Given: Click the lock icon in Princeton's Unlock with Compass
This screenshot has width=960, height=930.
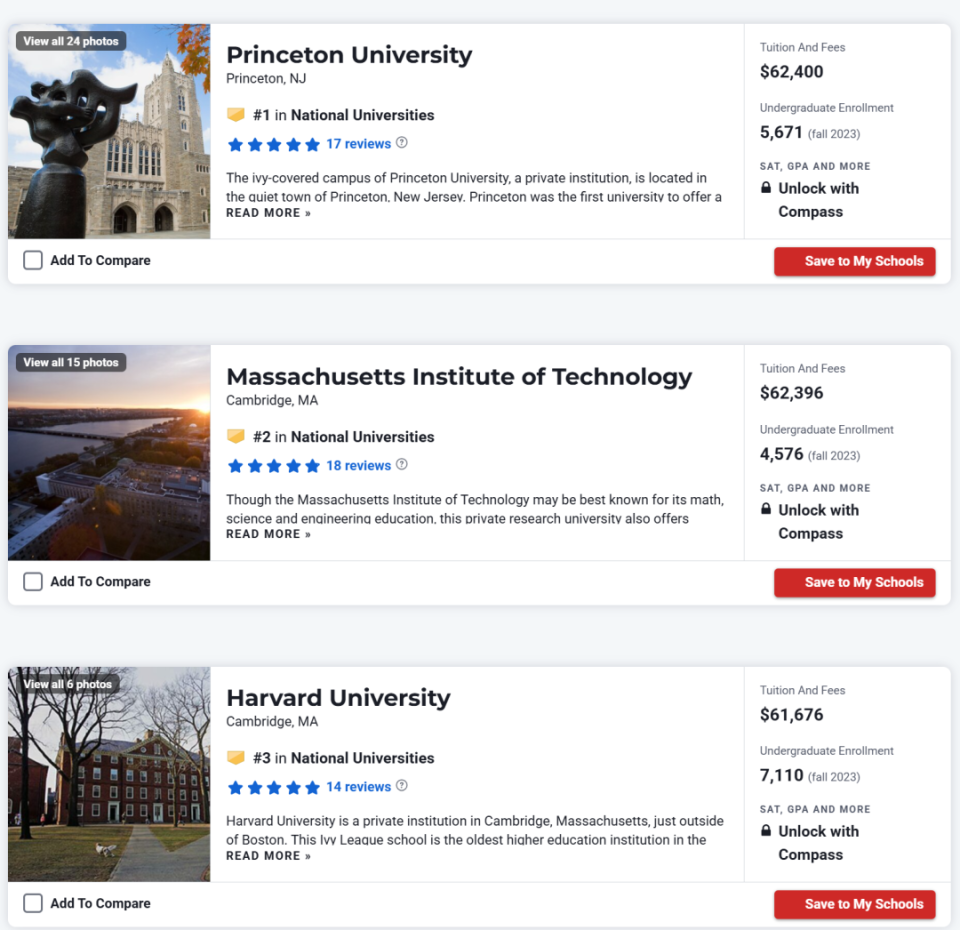Looking at the screenshot, I should 766,187.
